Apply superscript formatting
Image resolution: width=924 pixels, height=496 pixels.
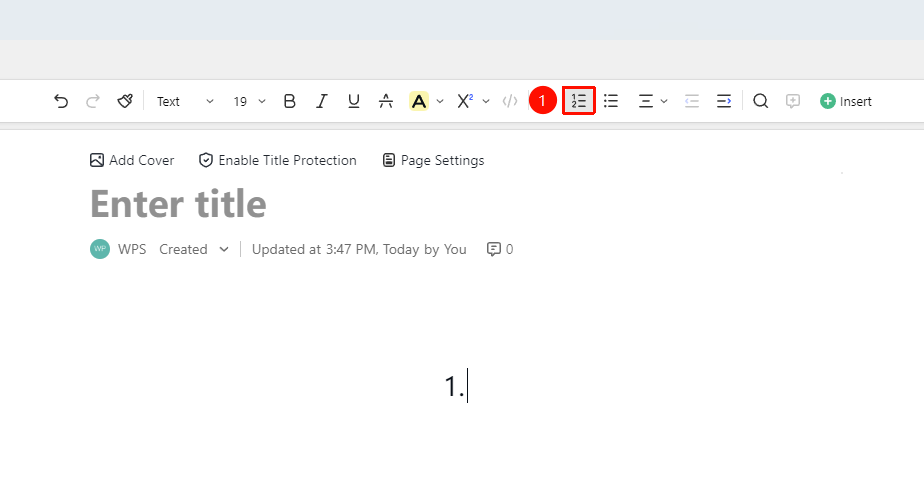pyautogui.click(x=465, y=101)
